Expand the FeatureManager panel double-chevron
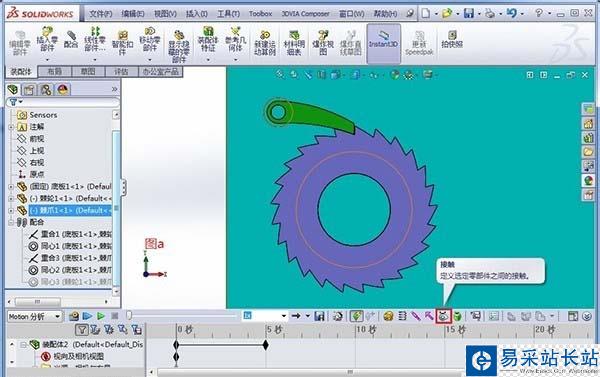Image resolution: width=600 pixels, height=377 pixels. 114,89
